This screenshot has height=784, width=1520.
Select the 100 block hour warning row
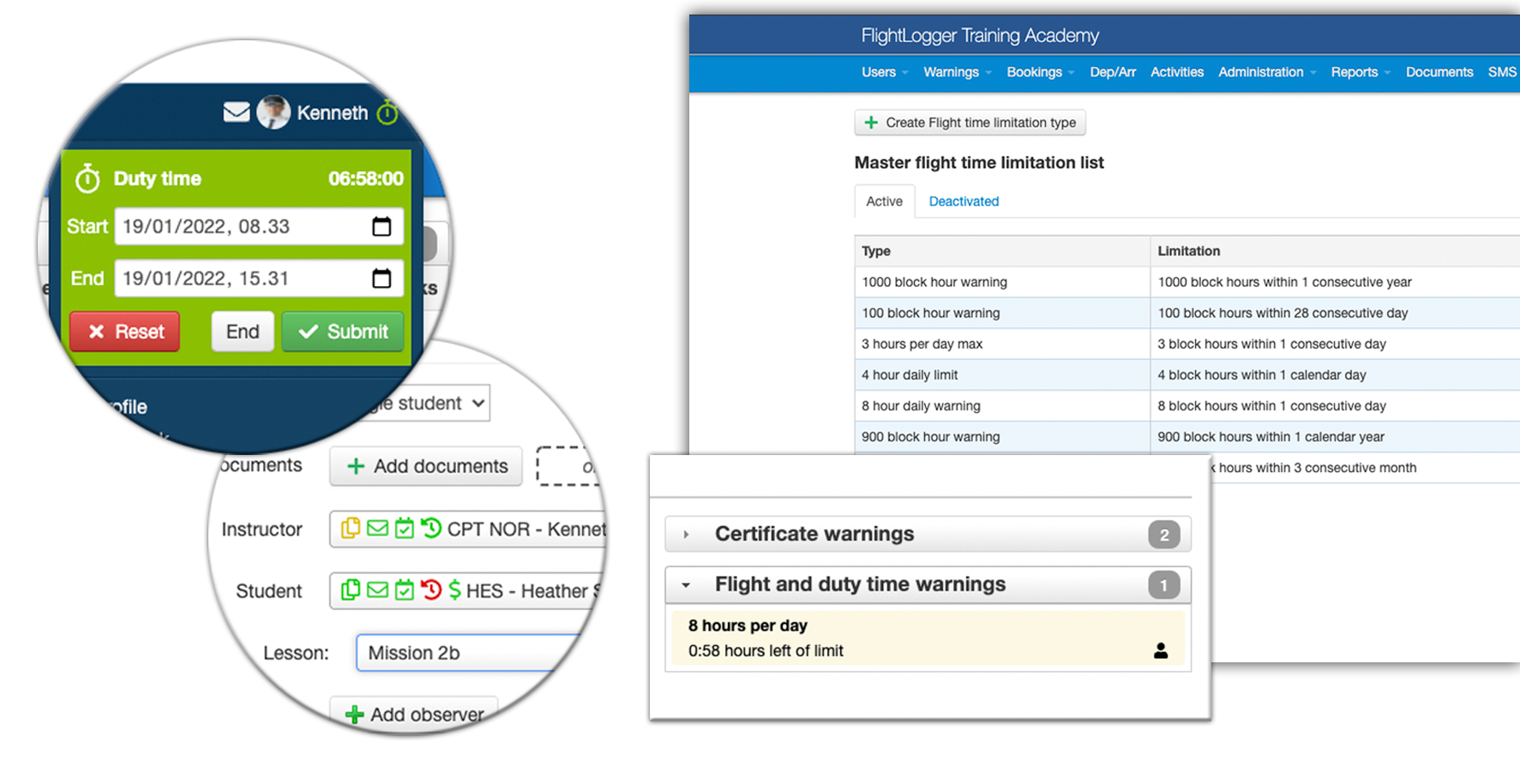tap(1187, 313)
